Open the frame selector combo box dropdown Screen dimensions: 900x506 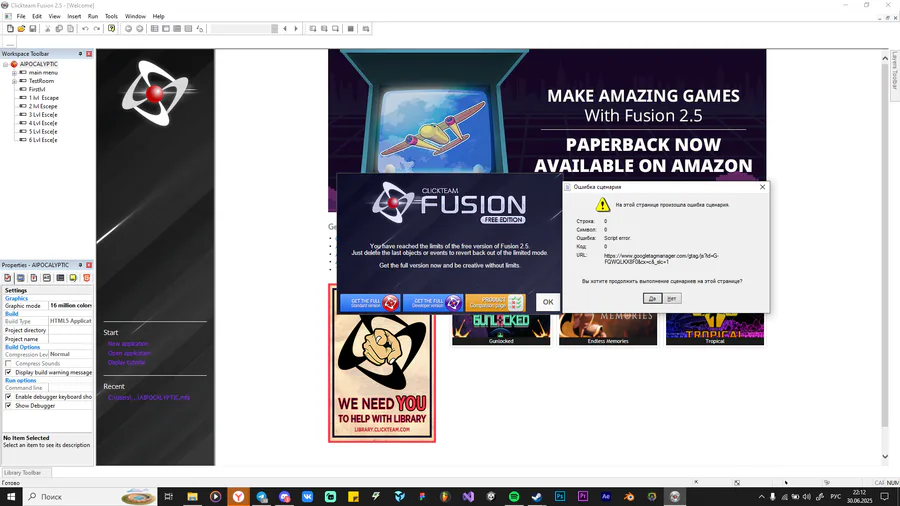coord(274,29)
